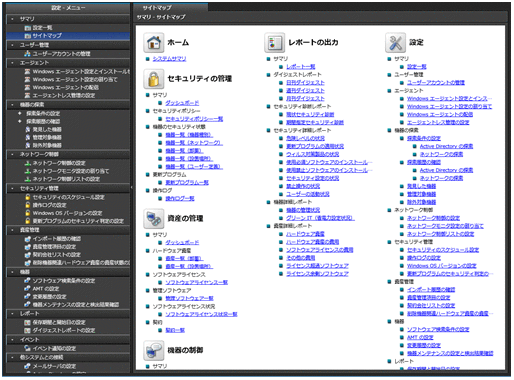Click icon beside インポート履歴の確認 in the left menu
The height and width of the screenshot is (380, 514).
(x=28, y=239)
